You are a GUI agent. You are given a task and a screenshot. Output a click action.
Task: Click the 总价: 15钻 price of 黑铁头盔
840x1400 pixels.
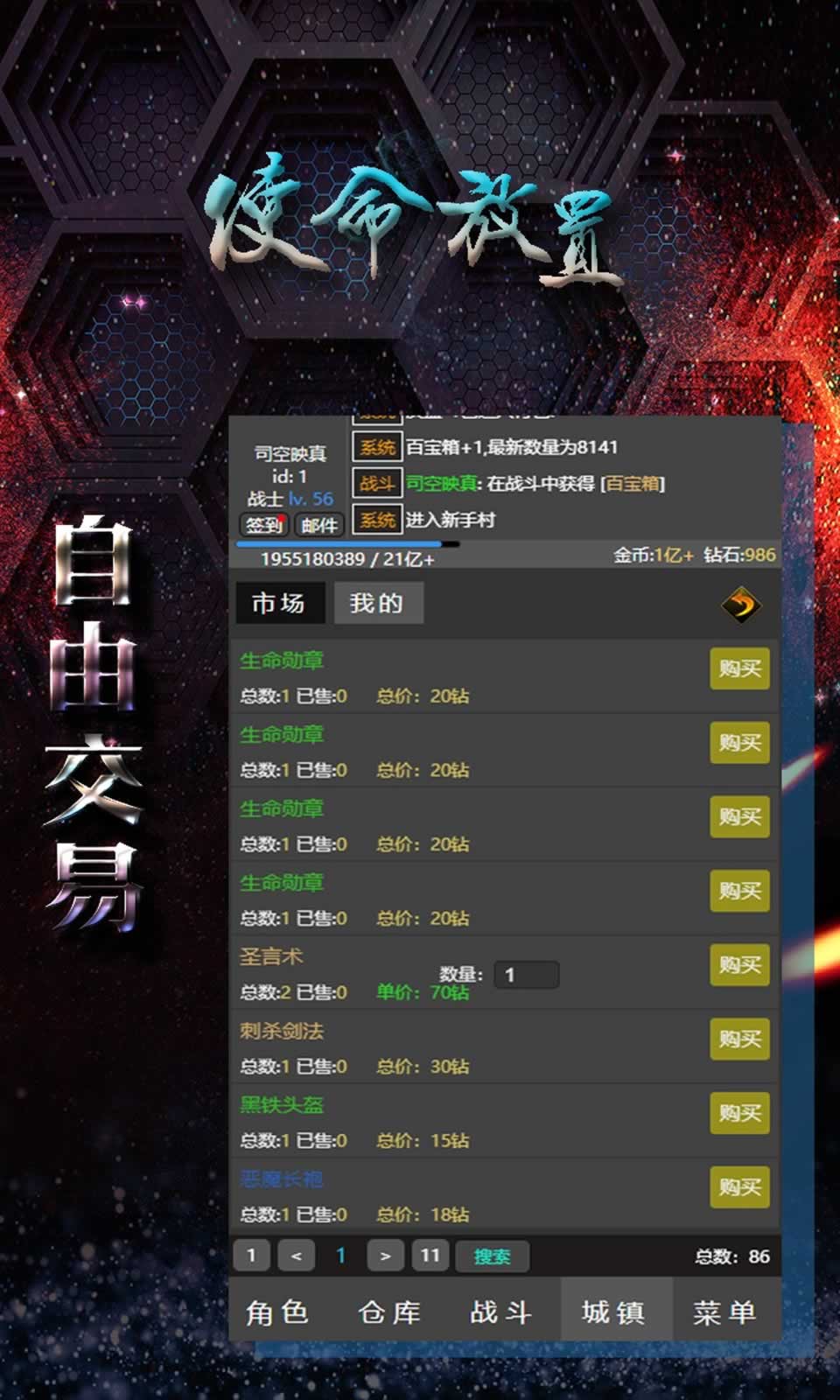(423, 1141)
